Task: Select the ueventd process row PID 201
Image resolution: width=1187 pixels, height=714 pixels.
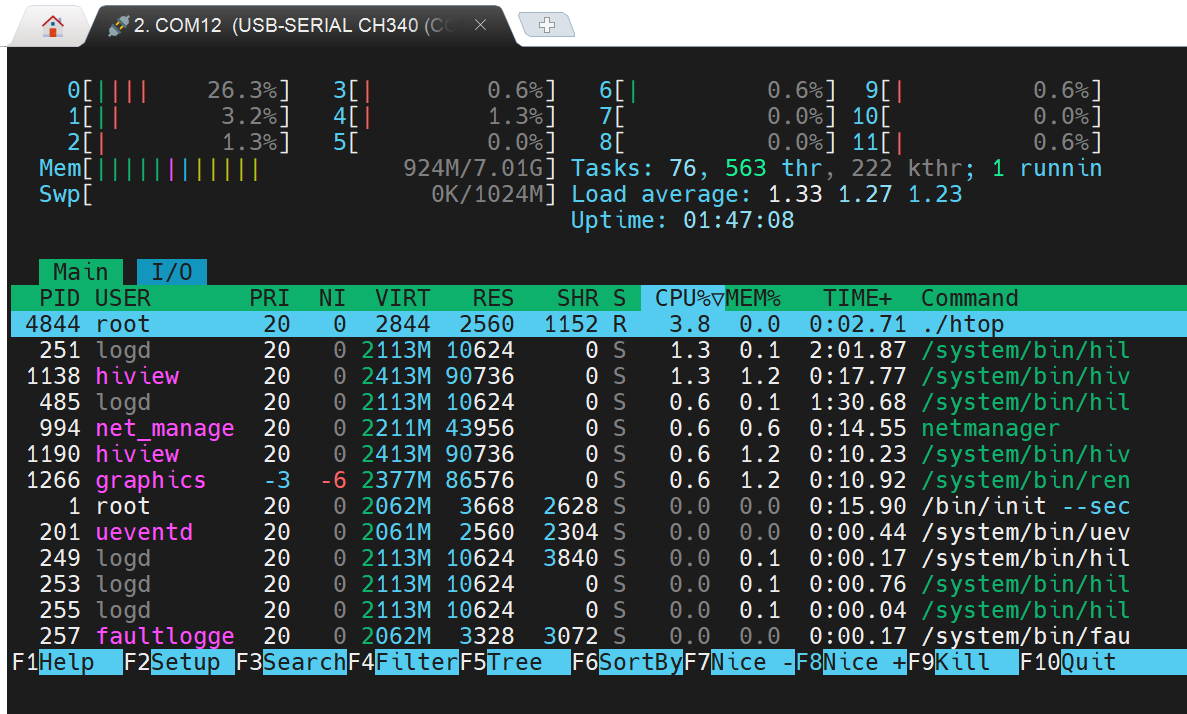Action: [x=599, y=532]
